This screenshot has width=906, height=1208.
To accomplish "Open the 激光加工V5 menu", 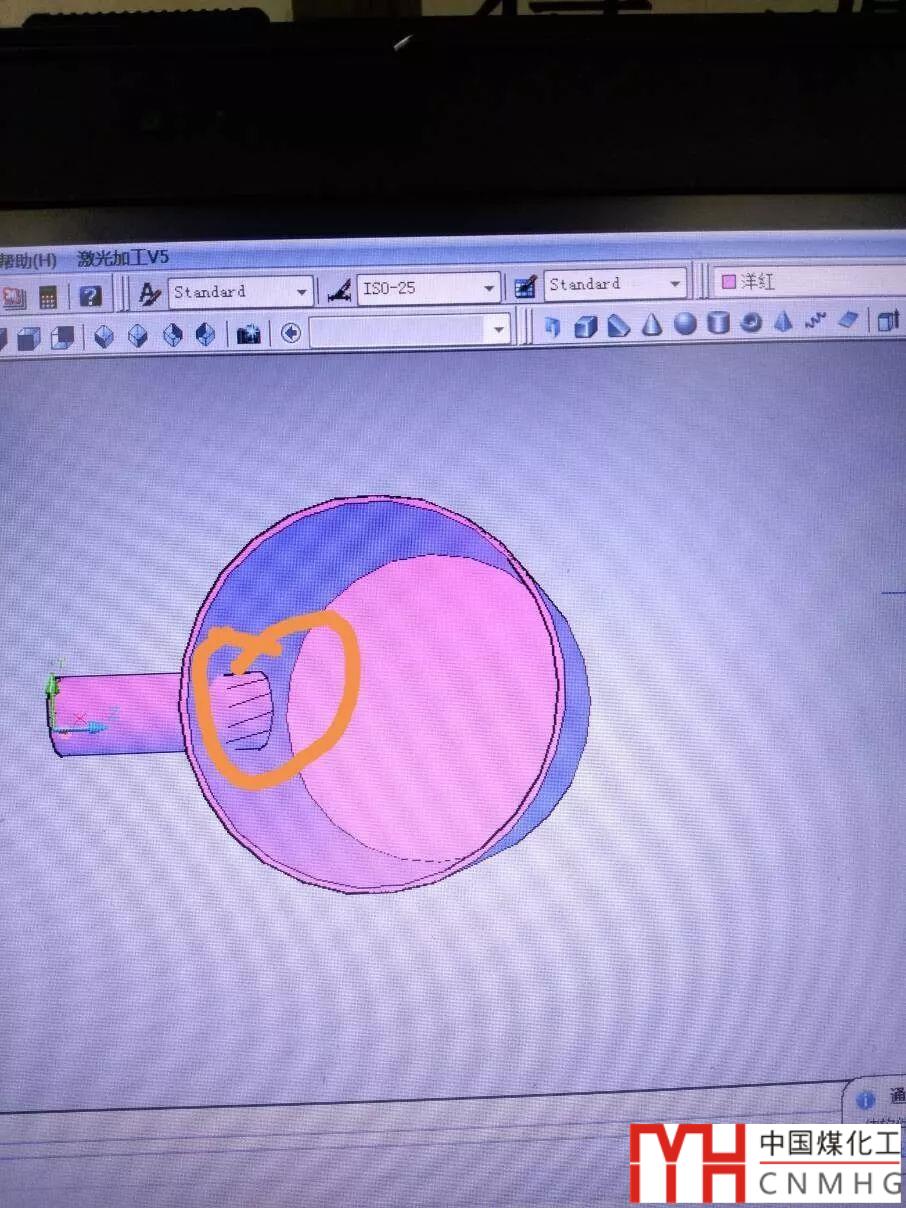I will pyautogui.click(x=123, y=258).
